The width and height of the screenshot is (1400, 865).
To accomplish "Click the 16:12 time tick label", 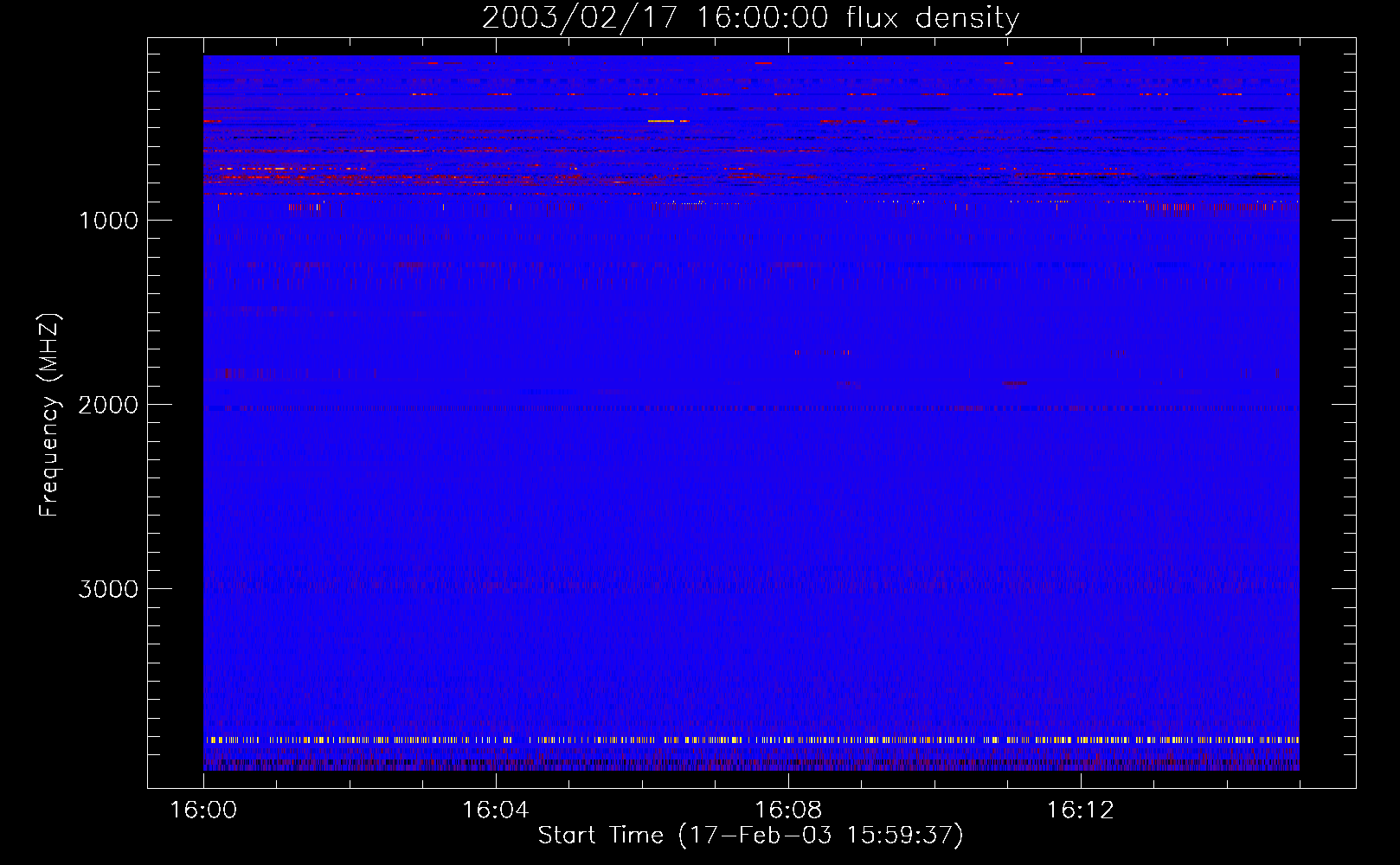I will 1081,811.
